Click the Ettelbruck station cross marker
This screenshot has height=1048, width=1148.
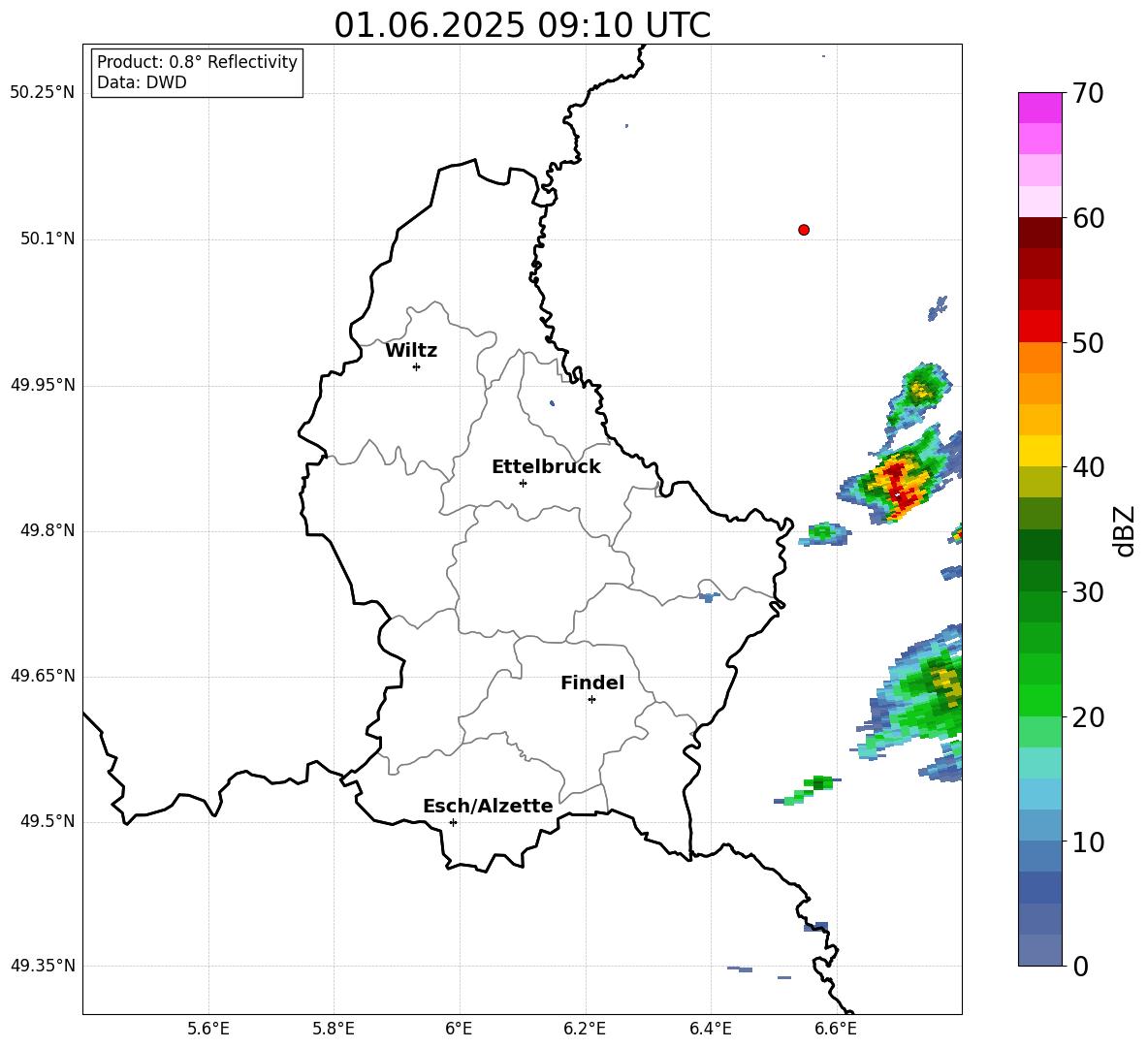point(523,483)
